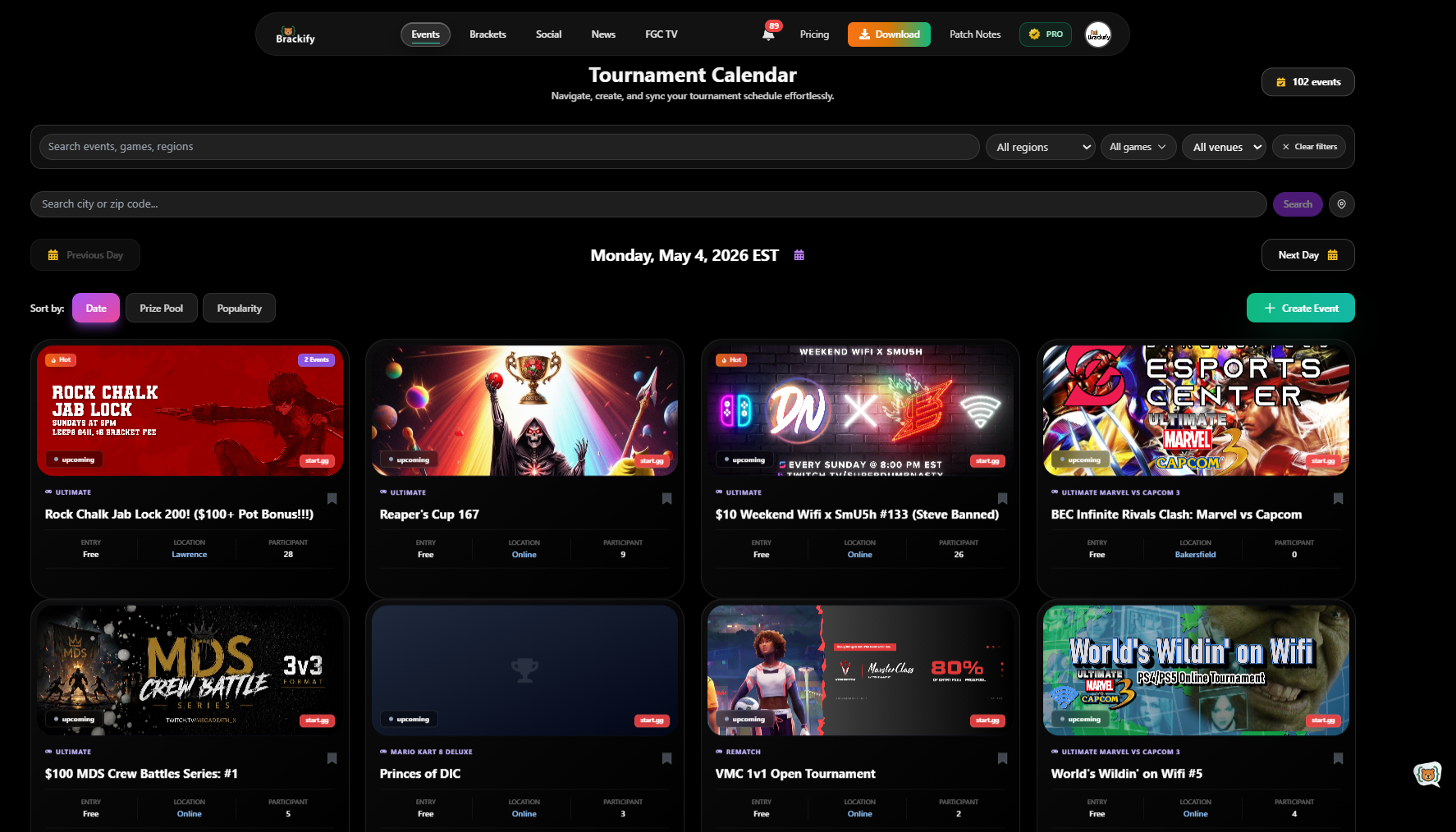Click the 102 events counter button
The height and width of the screenshot is (832, 1456).
click(1308, 82)
